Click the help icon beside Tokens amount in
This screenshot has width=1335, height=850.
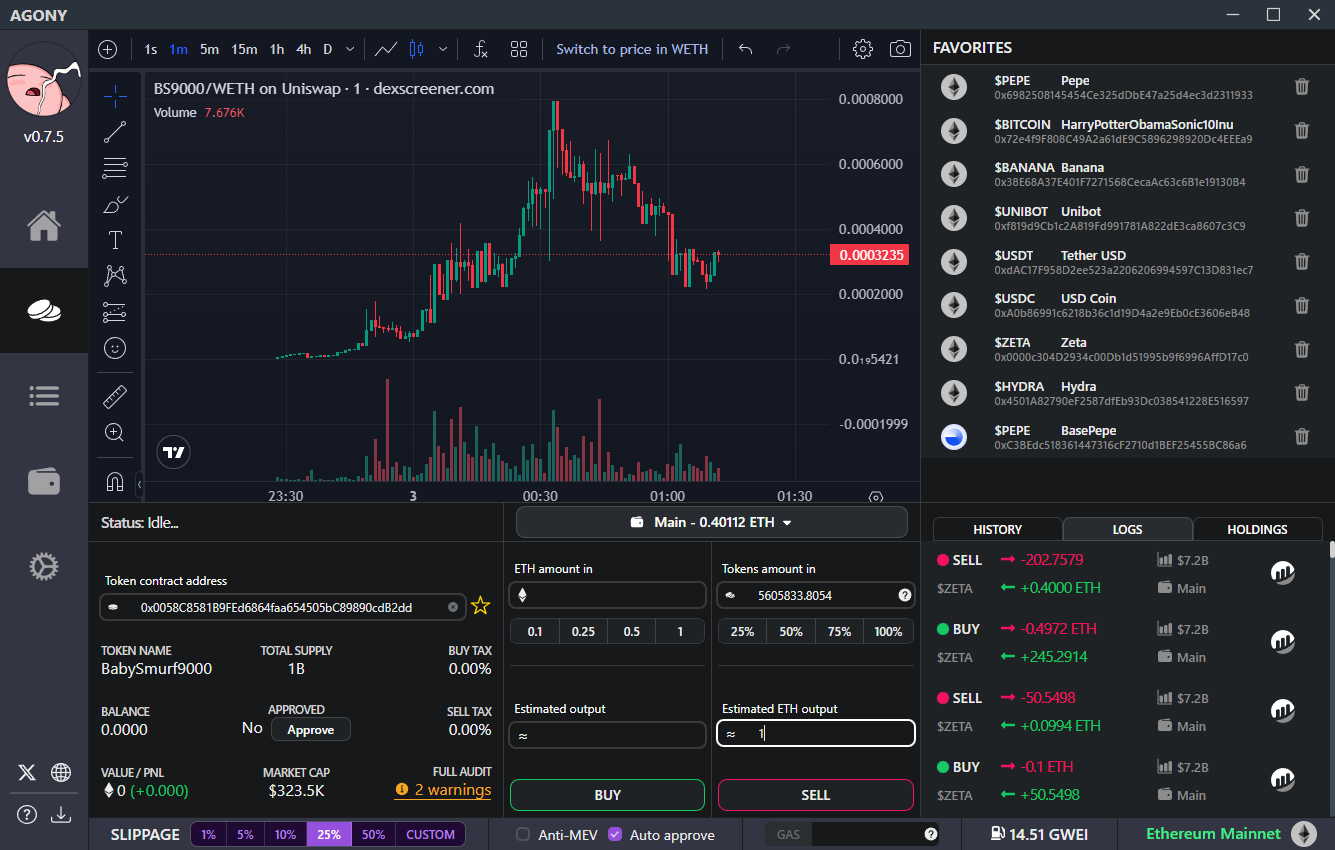(905, 595)
